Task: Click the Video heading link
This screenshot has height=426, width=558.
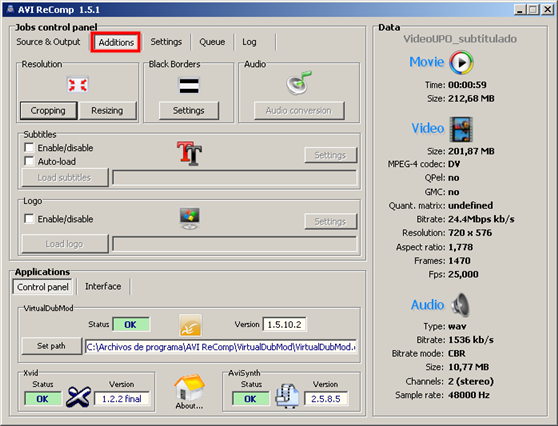Action: pos(428,128)
